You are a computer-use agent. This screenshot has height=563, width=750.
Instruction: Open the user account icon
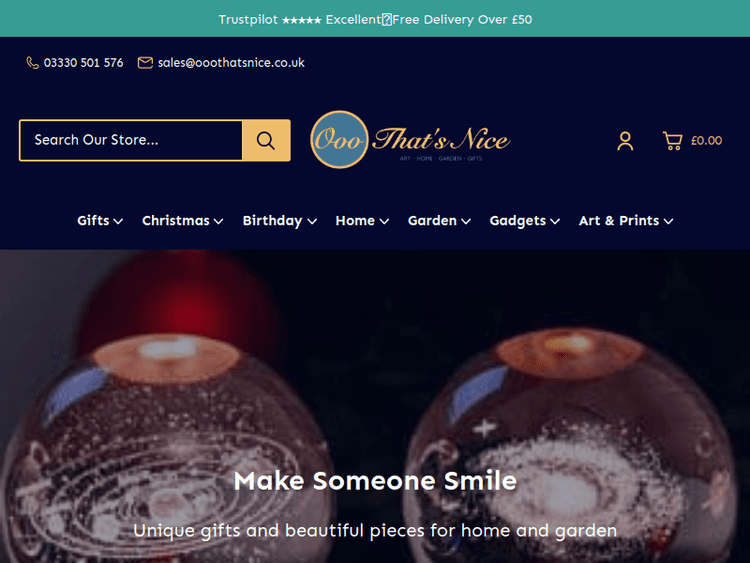pos(625,141)
